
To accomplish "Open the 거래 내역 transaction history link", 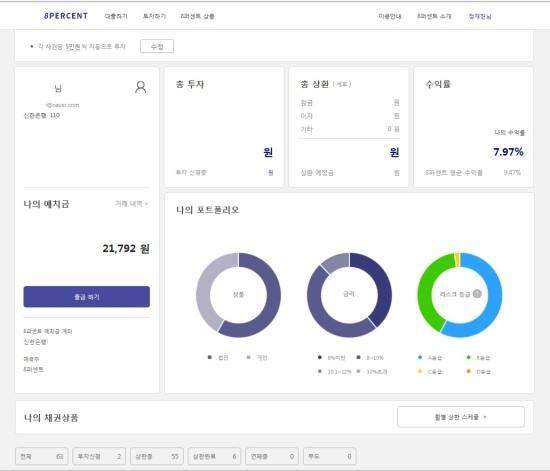I will [132, 203].
